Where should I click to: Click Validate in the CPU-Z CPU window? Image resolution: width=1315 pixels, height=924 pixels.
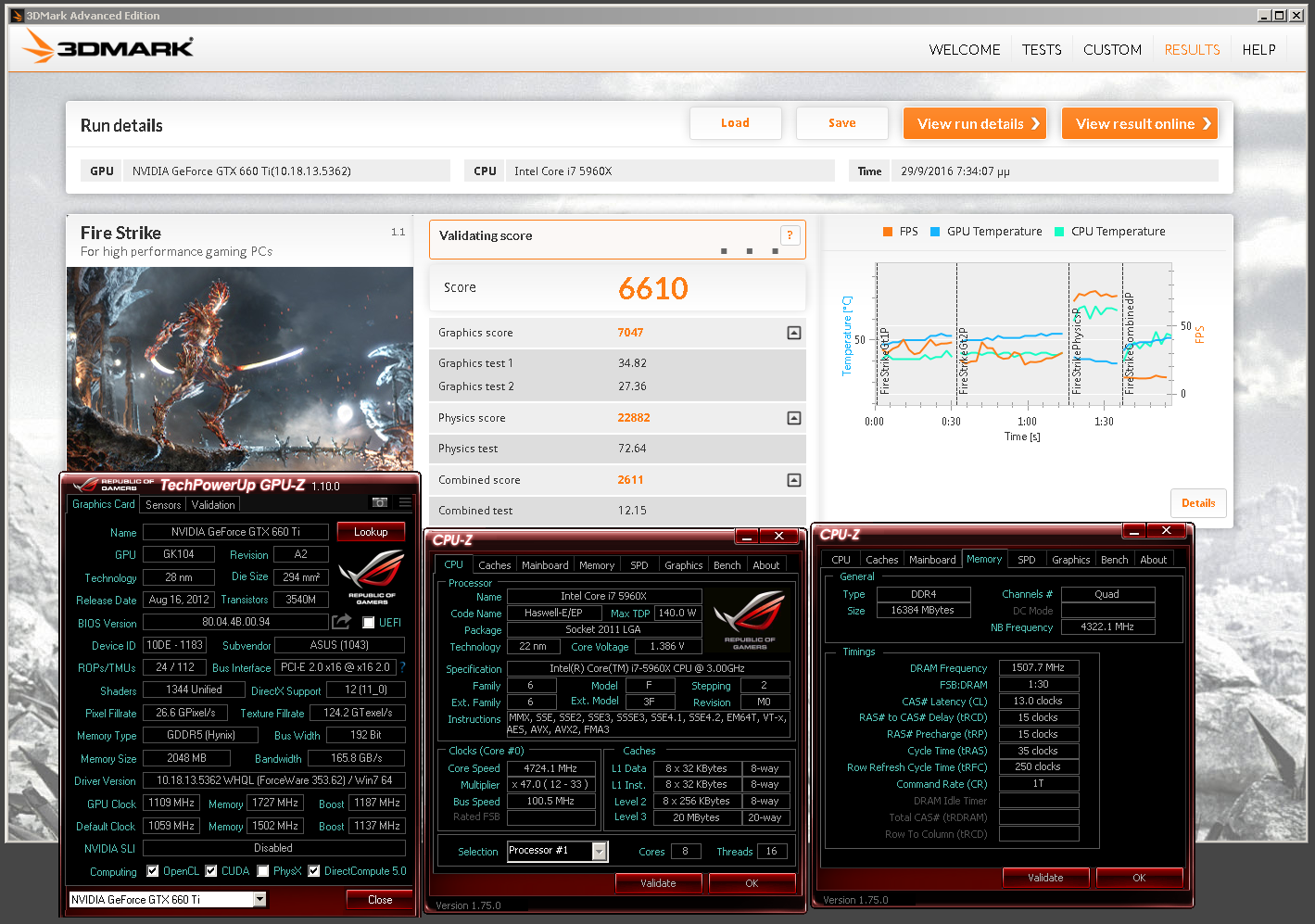[x=658, y=883]
